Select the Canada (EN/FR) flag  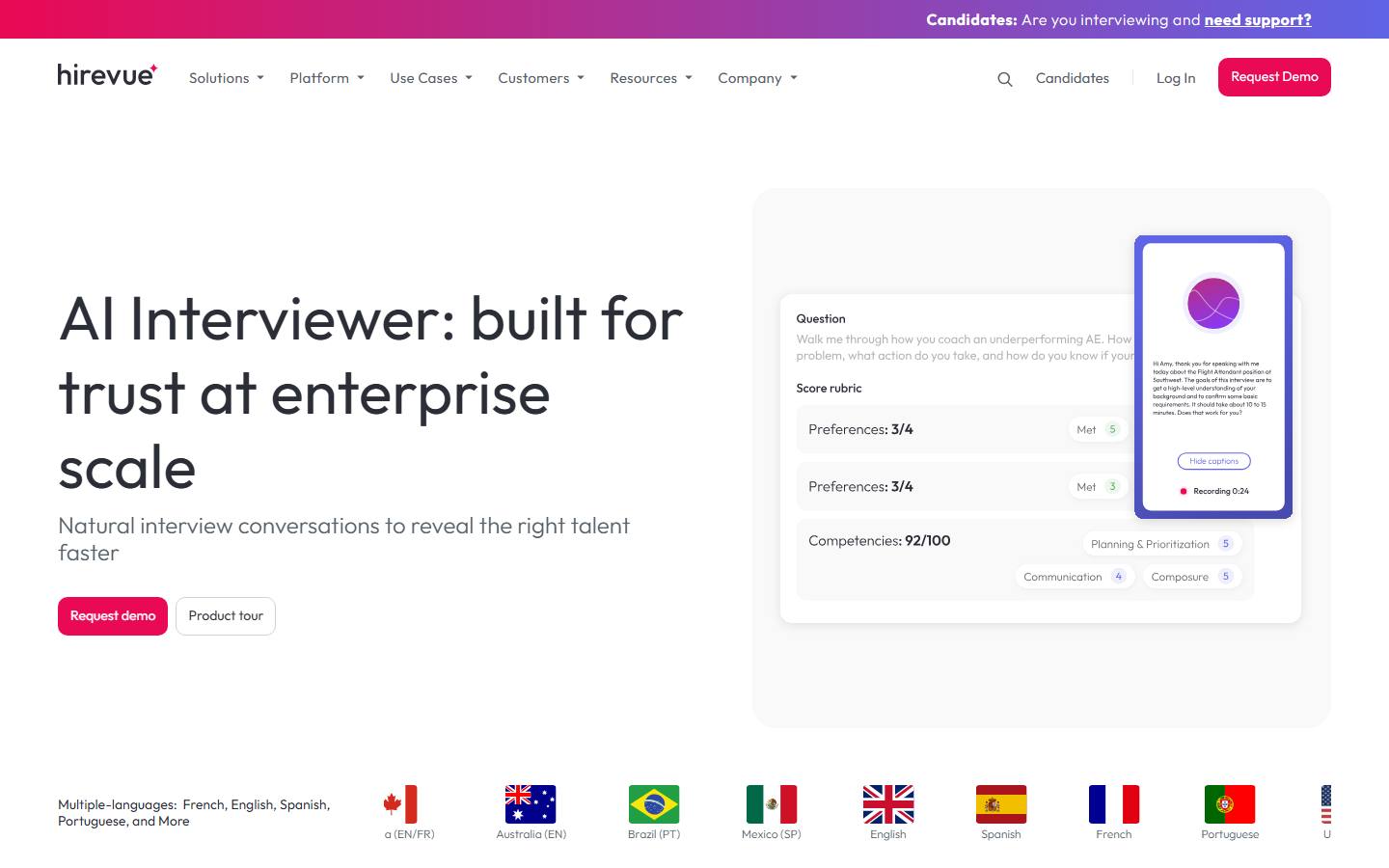click(400, 804)
